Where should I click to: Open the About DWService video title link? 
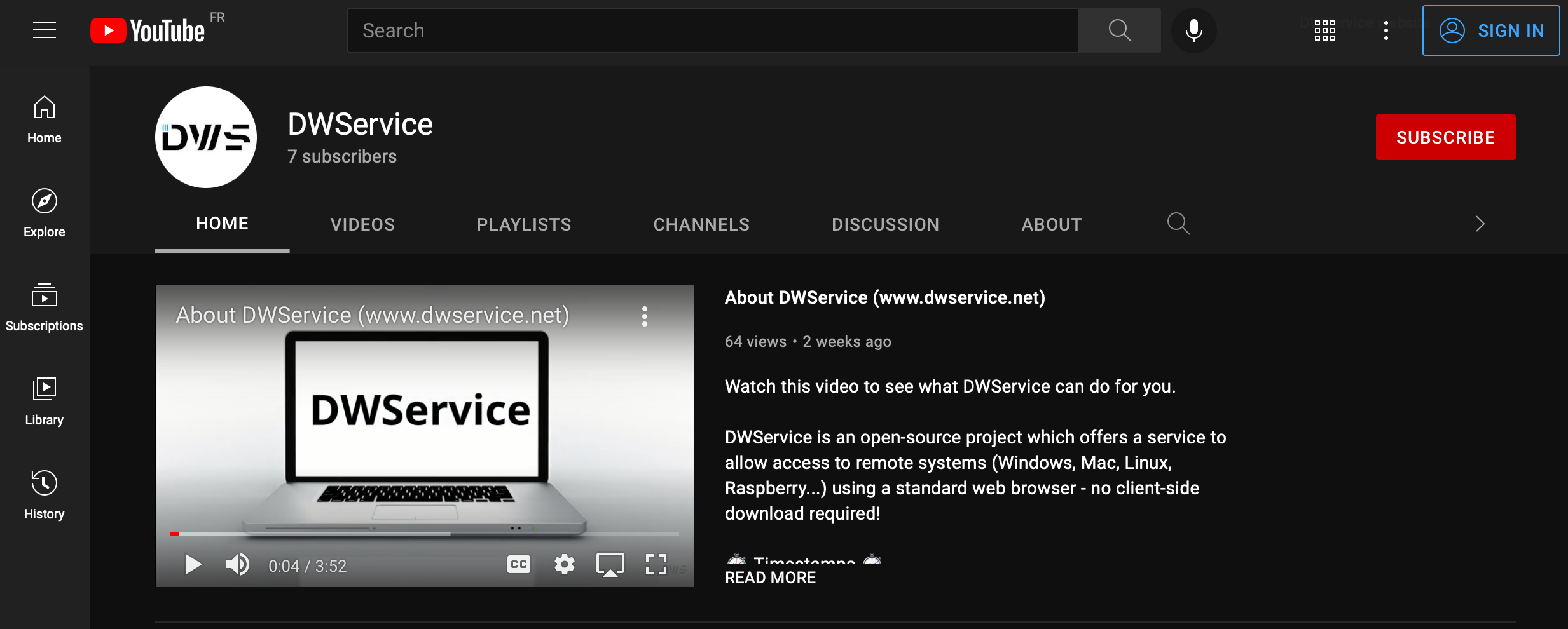click(885, 297)
